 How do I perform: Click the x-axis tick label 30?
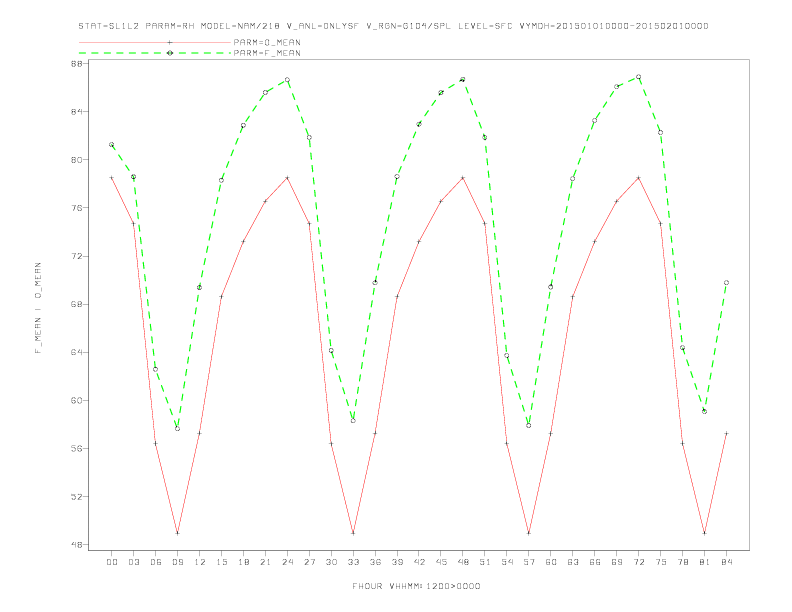[331, 562]
